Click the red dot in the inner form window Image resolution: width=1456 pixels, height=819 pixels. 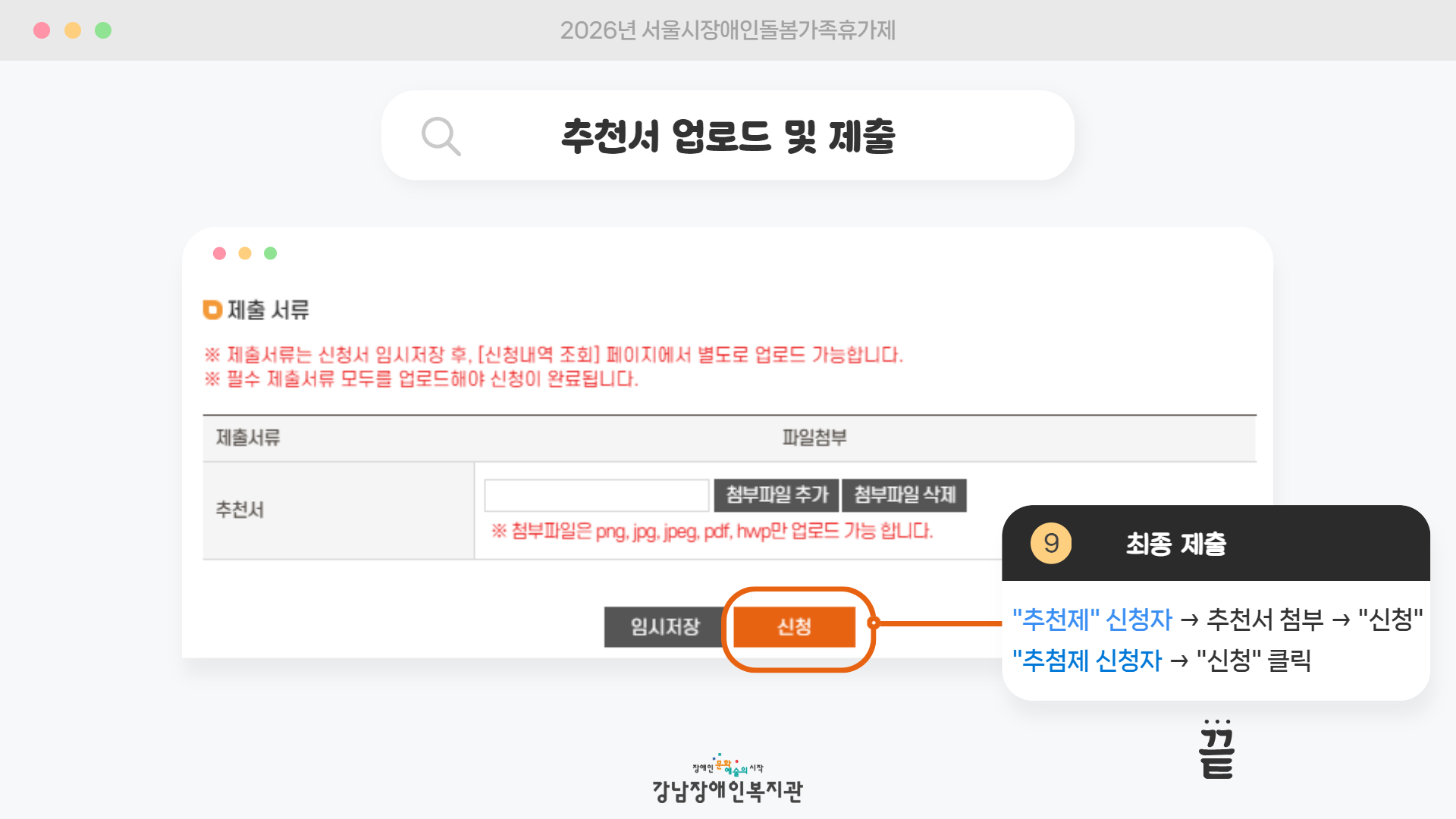pyautogui.click(x=219, y=253)
